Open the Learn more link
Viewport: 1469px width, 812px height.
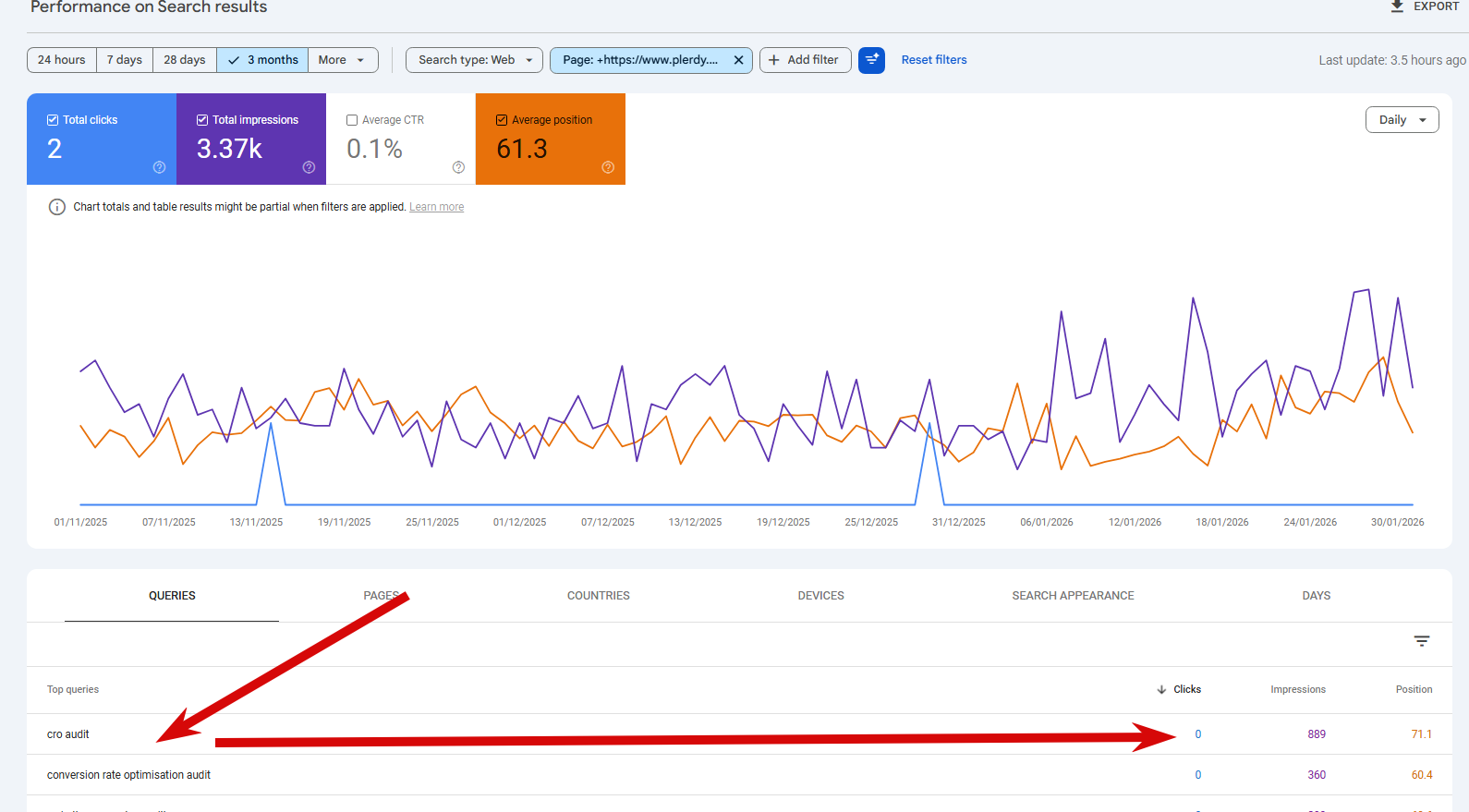437,207
